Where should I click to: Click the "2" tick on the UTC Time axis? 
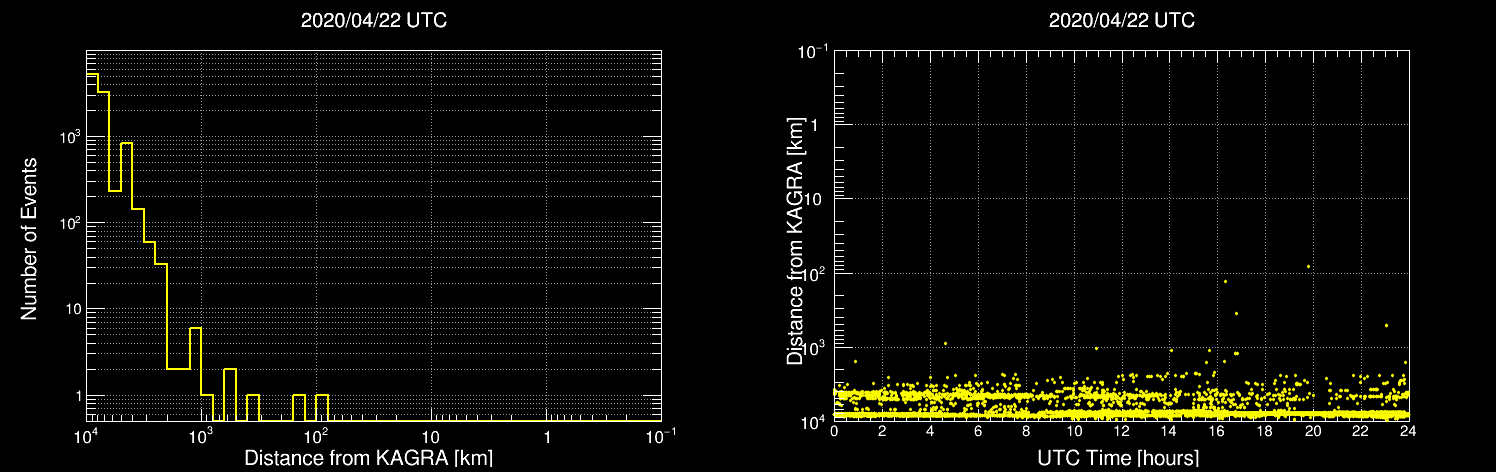(882, 432)
